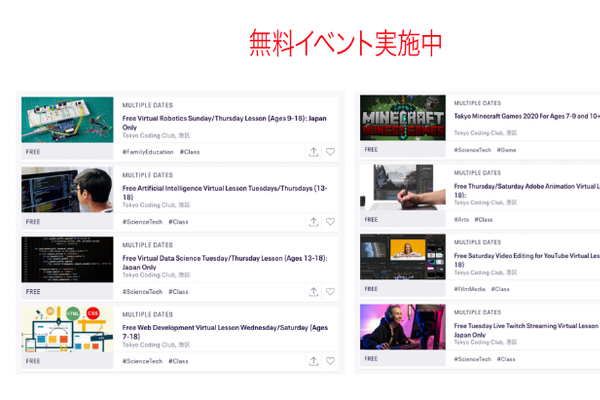This screenshot has height=400, width=600.
Task: Like the Free Virtual Robotics lesson event
Action: (330, 152)
